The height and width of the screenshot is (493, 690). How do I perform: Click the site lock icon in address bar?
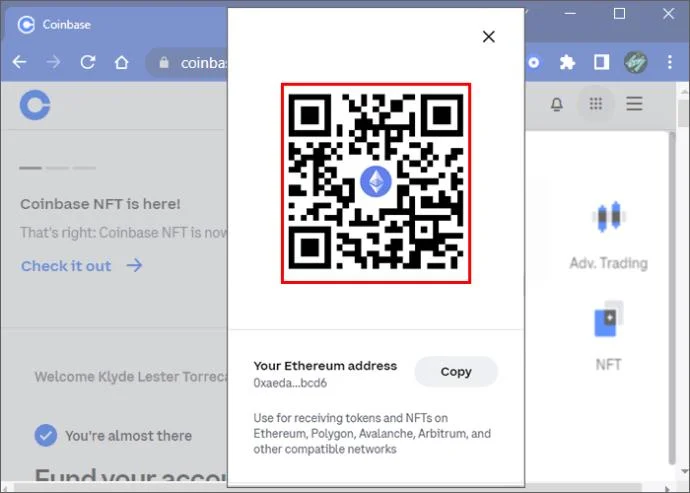[x=164, y=63]
